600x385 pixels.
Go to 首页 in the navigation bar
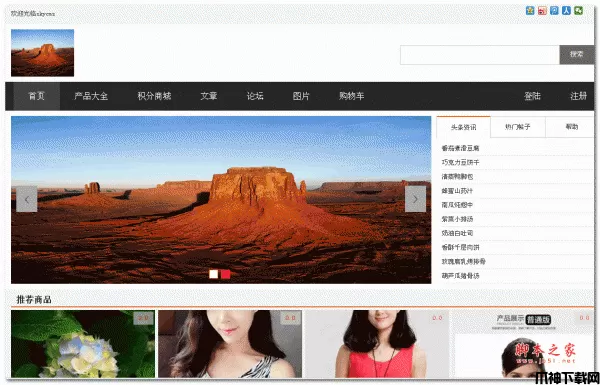(37, 96)
